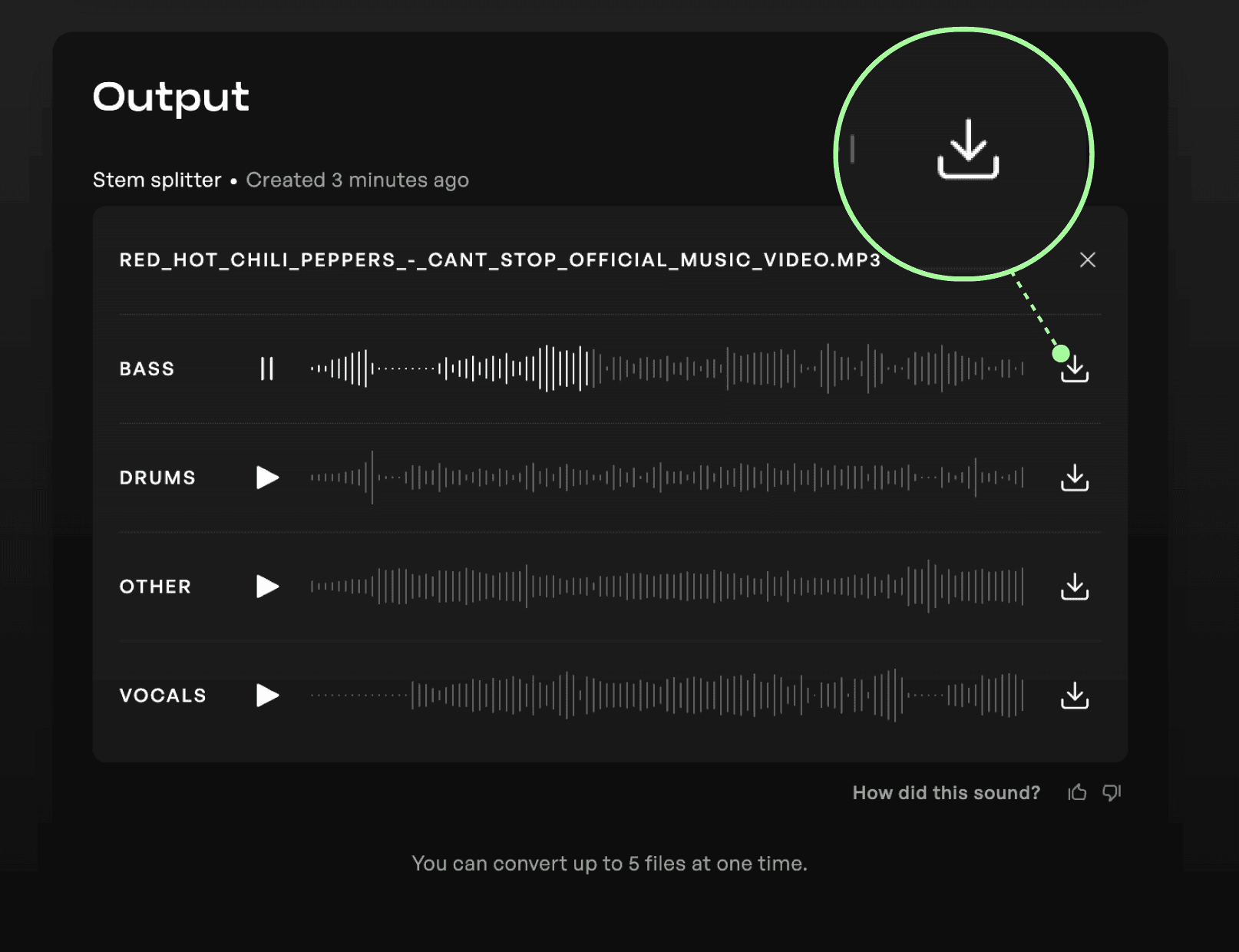Download the OTHER stem
The width and height of the screenshot is (1239, 952).
click(x=1075, y=587)
